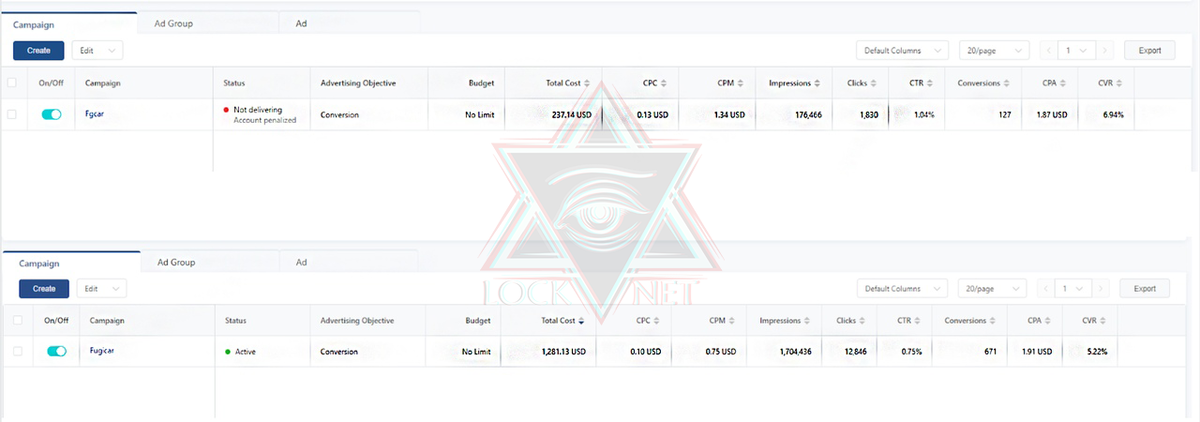
Task: Sort by Total Cost in the Fugicar table
Action: coord(582,321)
